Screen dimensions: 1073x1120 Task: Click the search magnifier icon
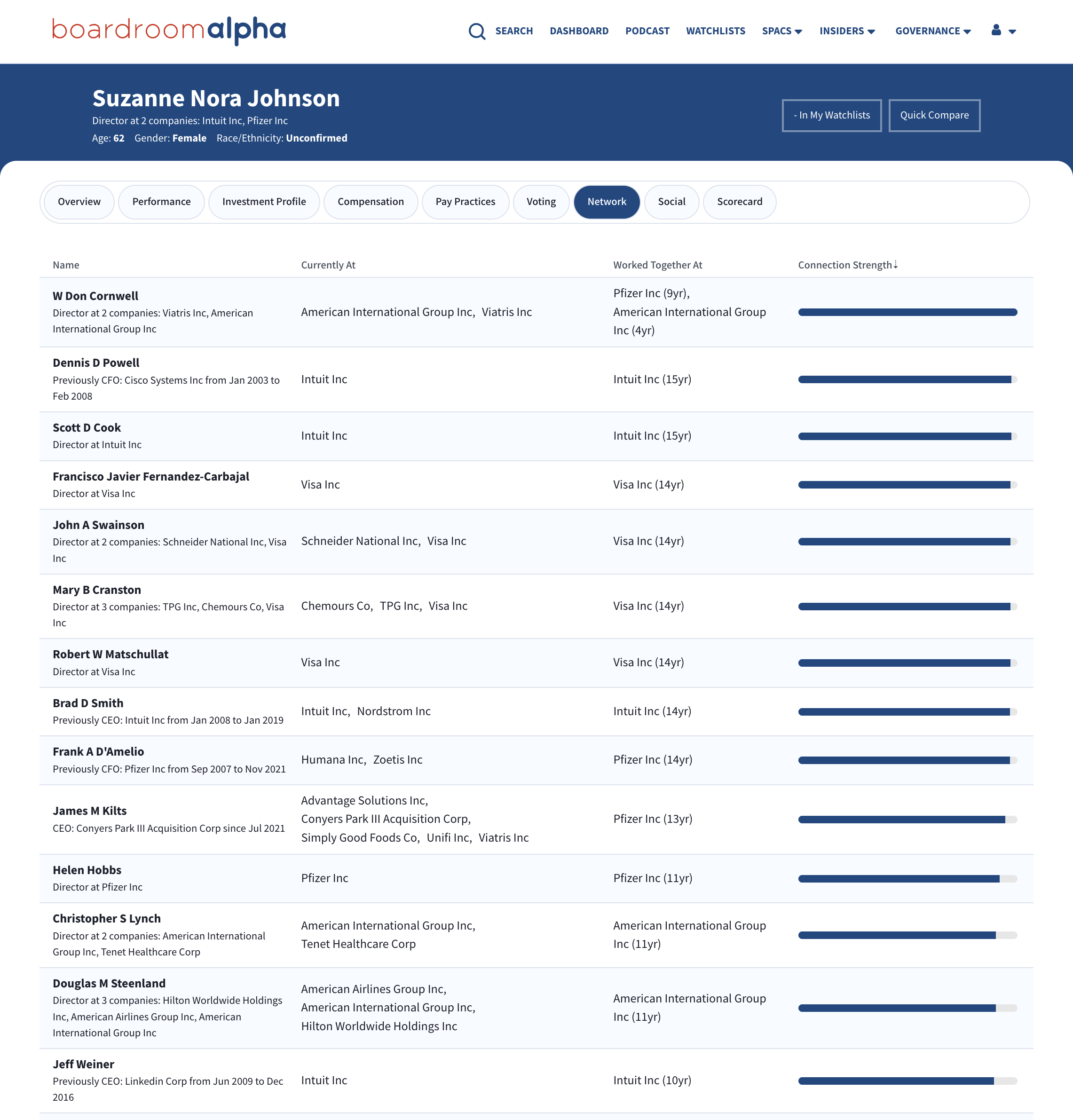(476, 31)
